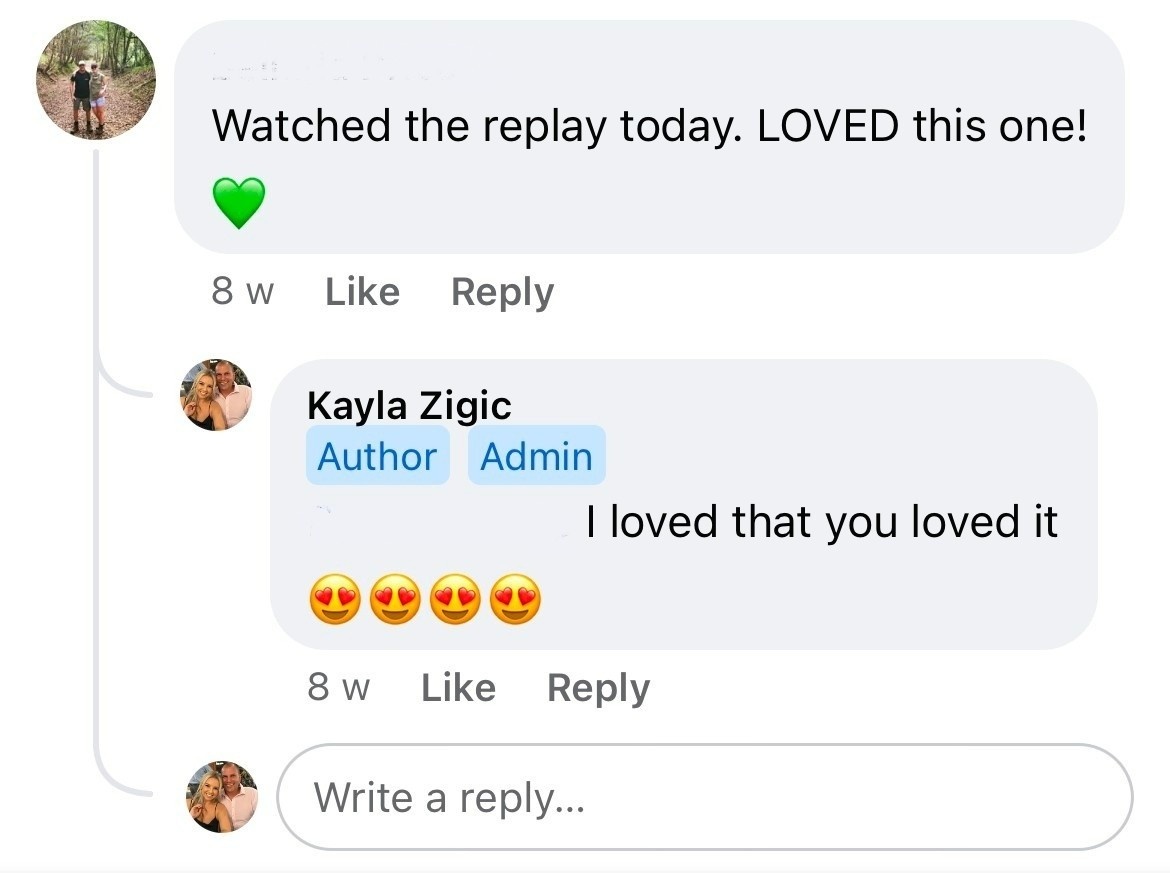Viewport: 1170px width, 873px height.
Task: Click the avatar next to the reply box
Action: click(x=223, y=797)
